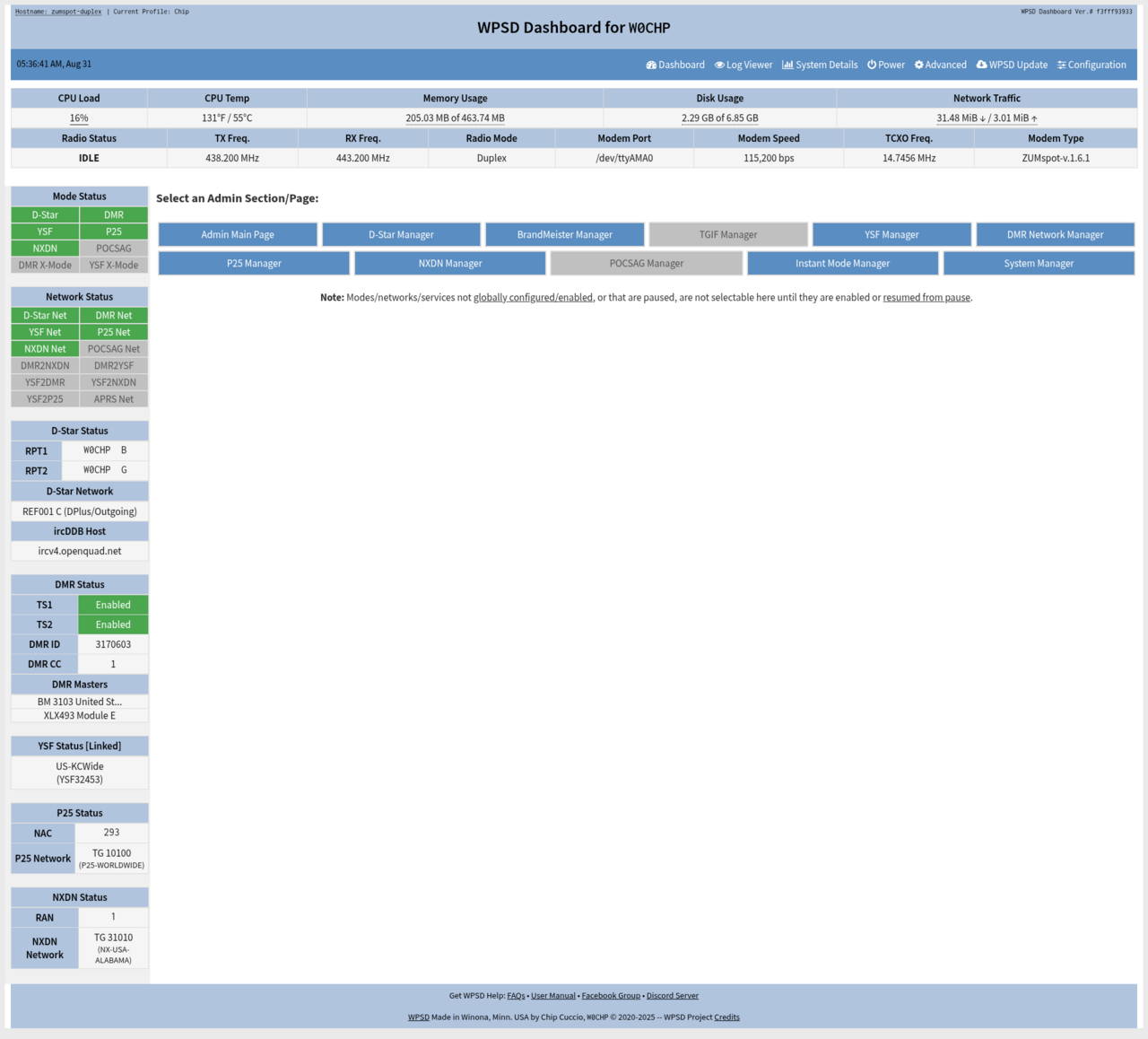The height and width of the screenshot is (1039, 1148).
Task: Open the System Manager
Action: [x=1039, y=263]
